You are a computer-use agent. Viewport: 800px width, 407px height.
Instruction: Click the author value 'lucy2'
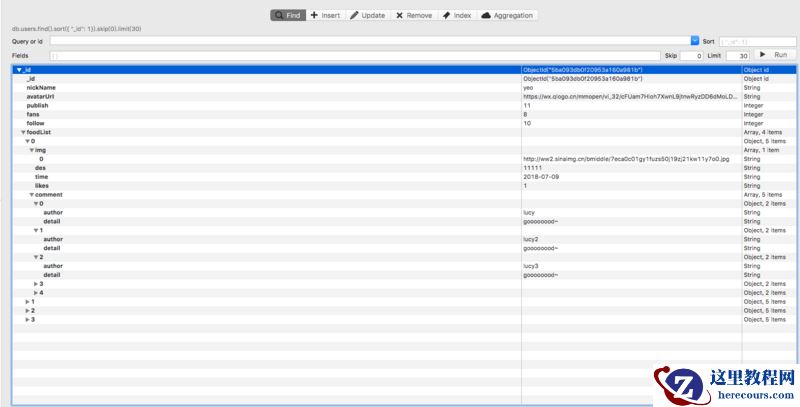[x=531, y=239]
